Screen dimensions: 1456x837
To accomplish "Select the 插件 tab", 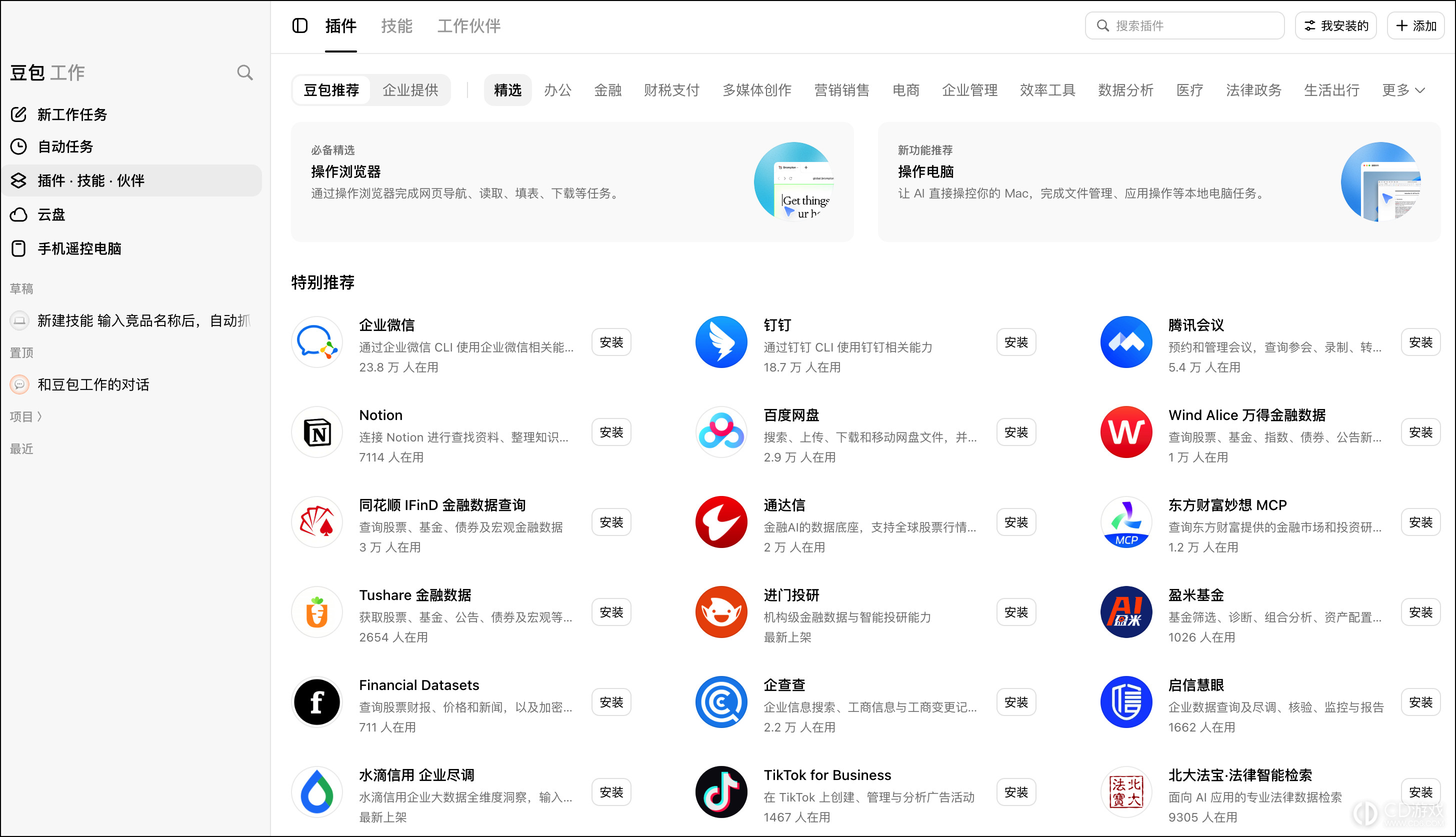I will [x=341, y=26].
